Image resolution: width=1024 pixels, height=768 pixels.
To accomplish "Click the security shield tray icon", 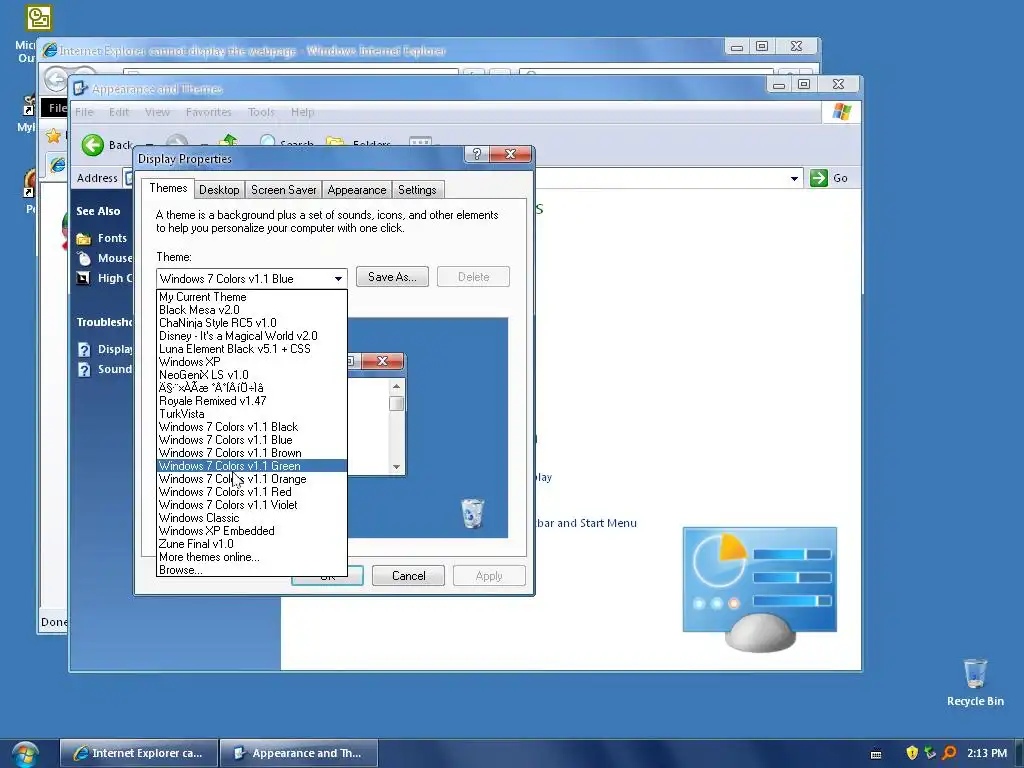I will pyautogui.click(x=912, y=753).
